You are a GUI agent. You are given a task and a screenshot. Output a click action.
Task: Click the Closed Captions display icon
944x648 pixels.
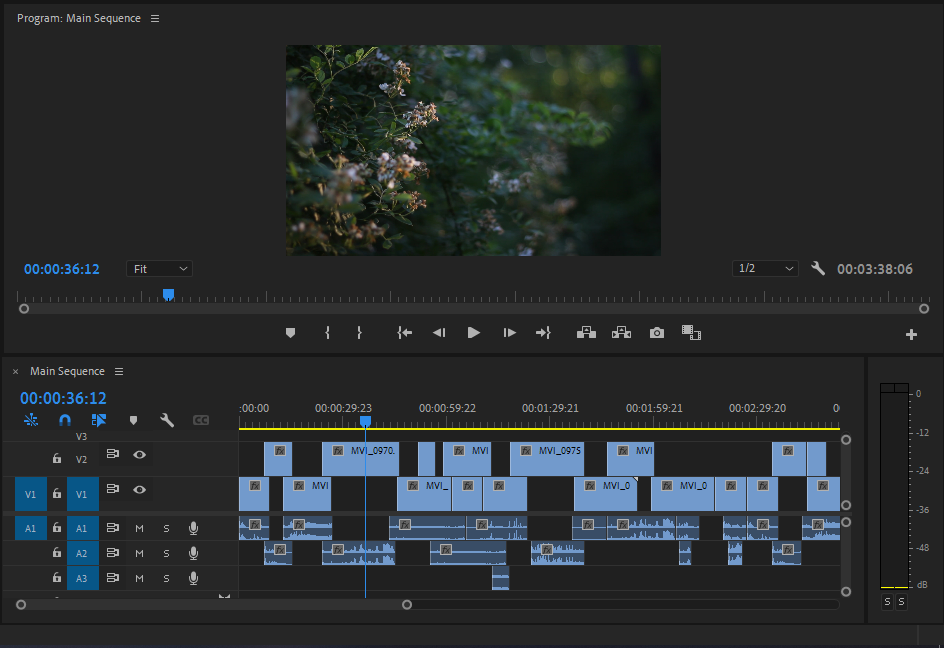(201, 420)
